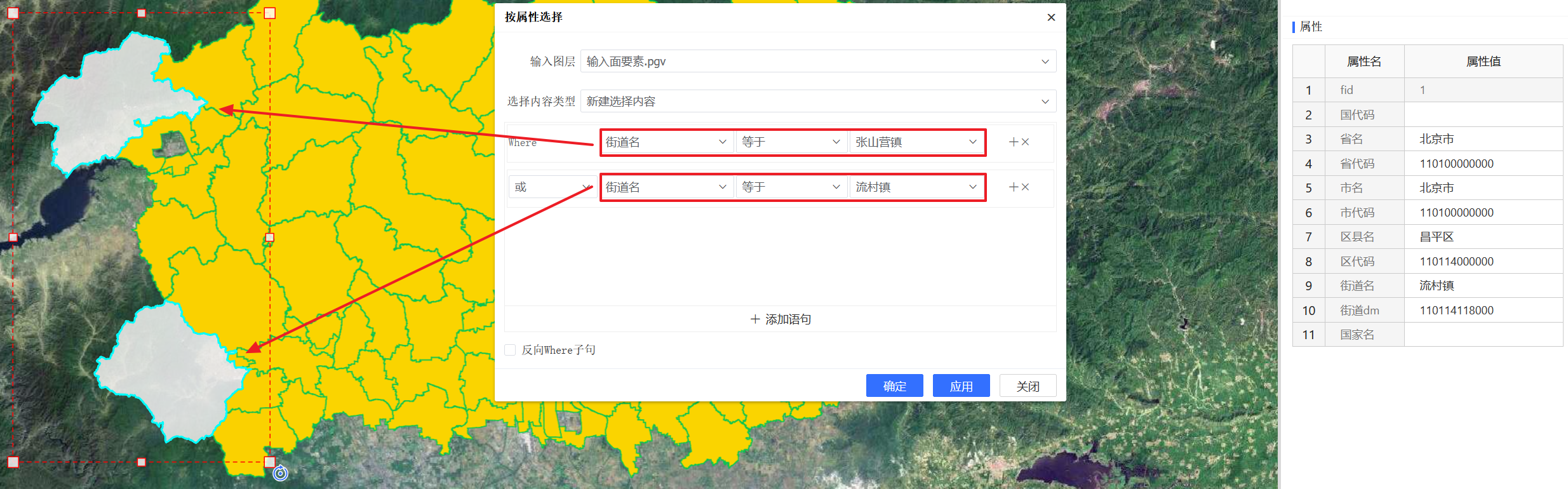Image resolution: width=1568 pixels, height=489 pixels.
Task: Open the 张山营镇 value dropdown
Action: pos(916,142)
